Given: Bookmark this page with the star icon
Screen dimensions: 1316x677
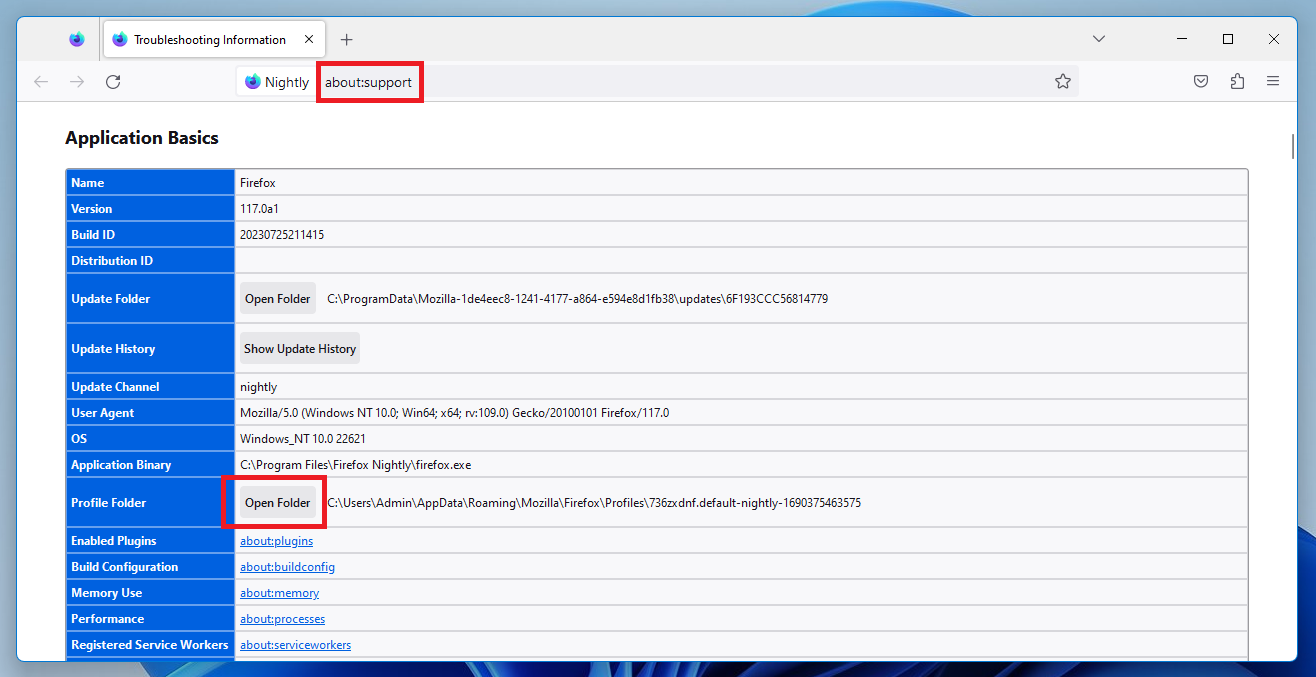Looking at the screenshot, I should click(x=1062, y=82).
